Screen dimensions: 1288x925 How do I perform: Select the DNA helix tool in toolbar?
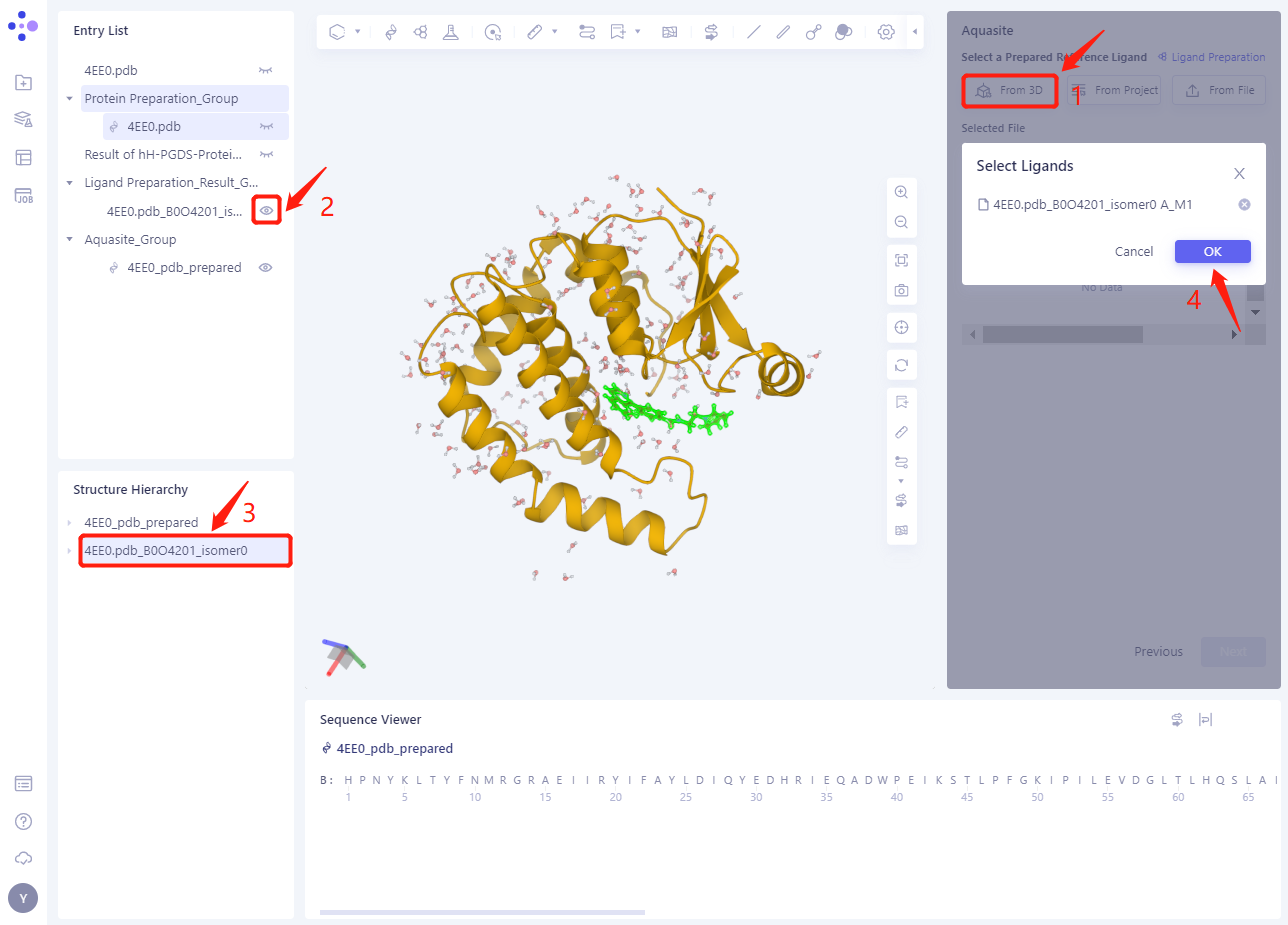[x=390, y=31]
